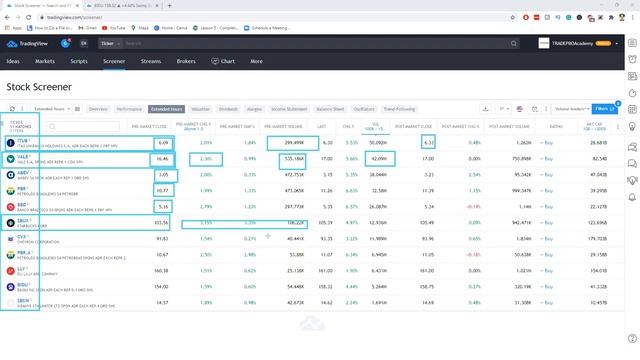
Task: Switch to the Income Statement column tab
Action: pos(289,109)
